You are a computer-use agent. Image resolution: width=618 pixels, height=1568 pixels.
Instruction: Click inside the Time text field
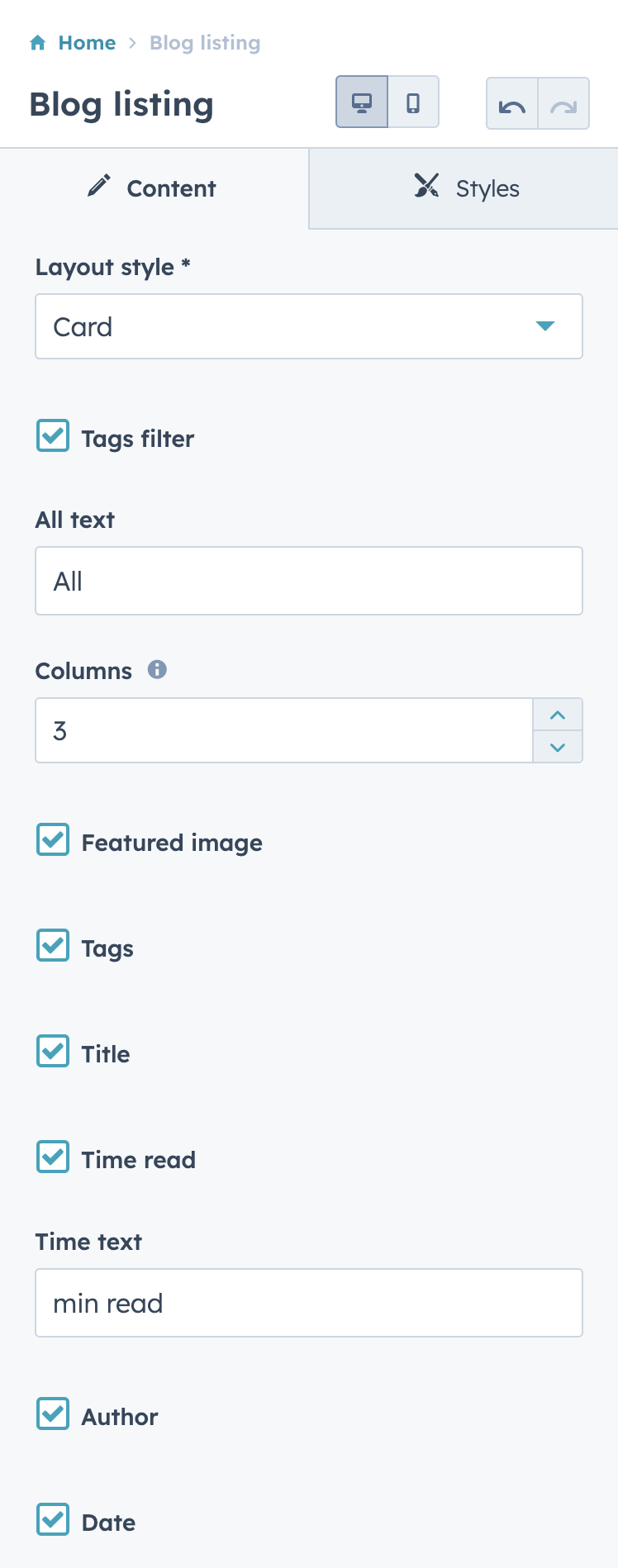coord(309,1302)
